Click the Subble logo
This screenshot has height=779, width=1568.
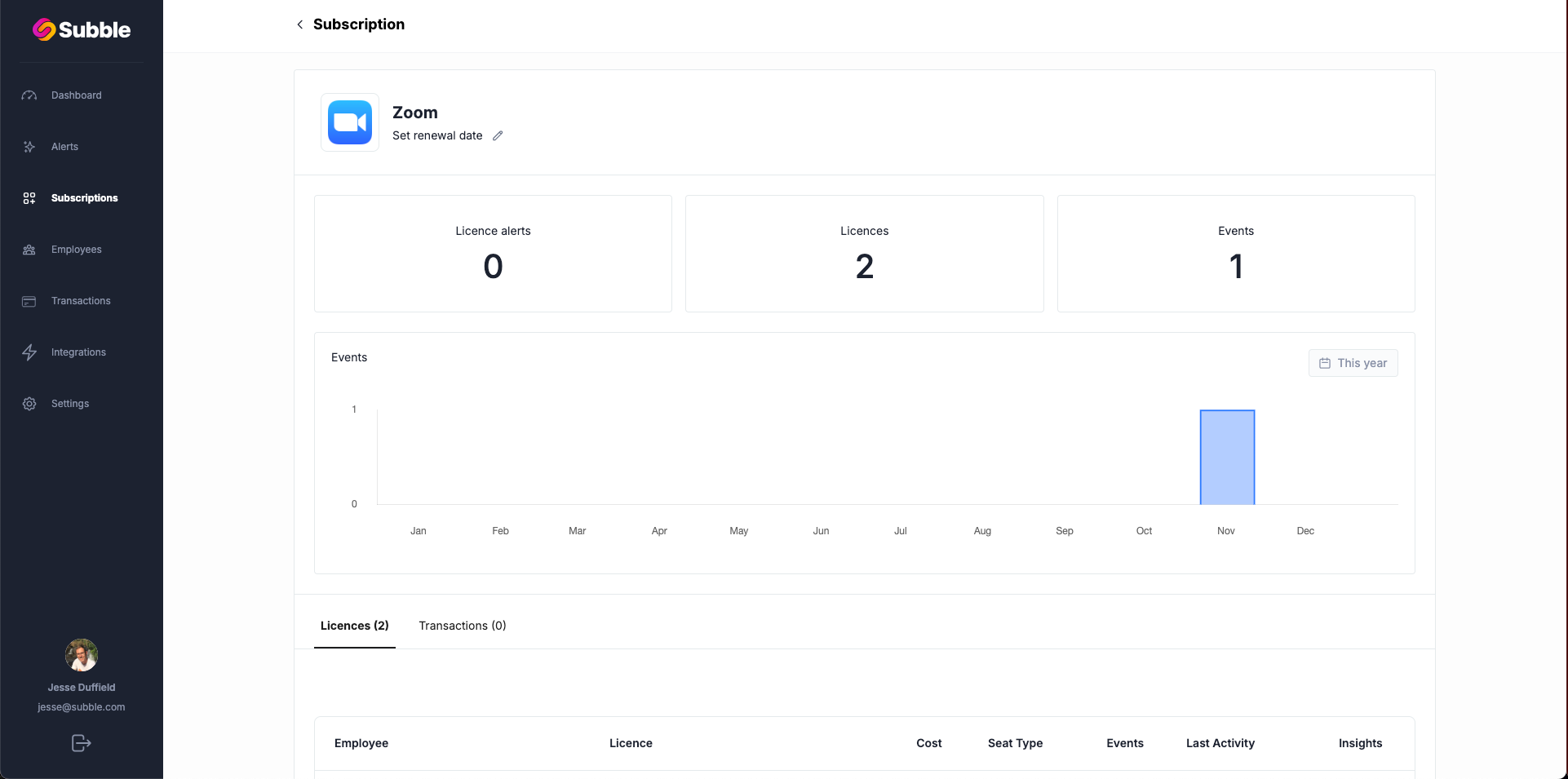pyautogui.click(x=82, y=29)
